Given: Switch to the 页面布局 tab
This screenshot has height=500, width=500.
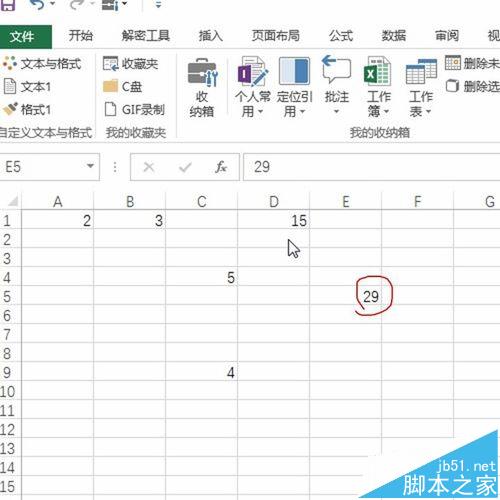Looking at the screenshot, I should pos(275,35).
